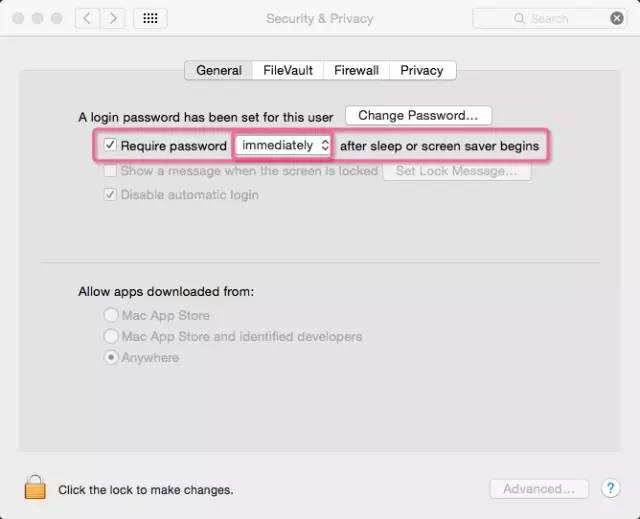The height and width of the screenshot is (519, 640).
Task: Click the search magnifier icon
Action: 519,18
